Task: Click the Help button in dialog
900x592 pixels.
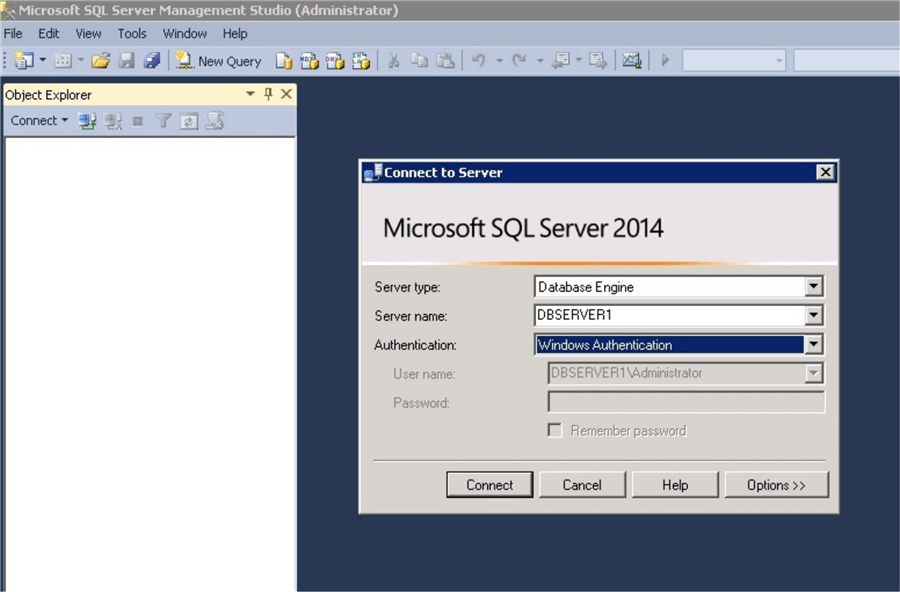Action: tap(675, 485)
